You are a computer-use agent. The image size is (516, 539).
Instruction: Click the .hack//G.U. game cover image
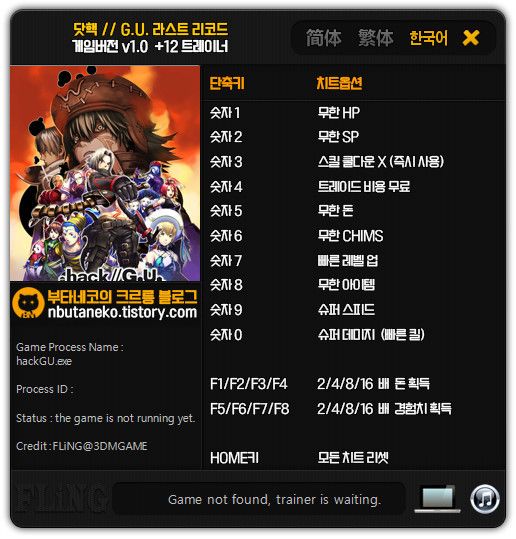105,173
